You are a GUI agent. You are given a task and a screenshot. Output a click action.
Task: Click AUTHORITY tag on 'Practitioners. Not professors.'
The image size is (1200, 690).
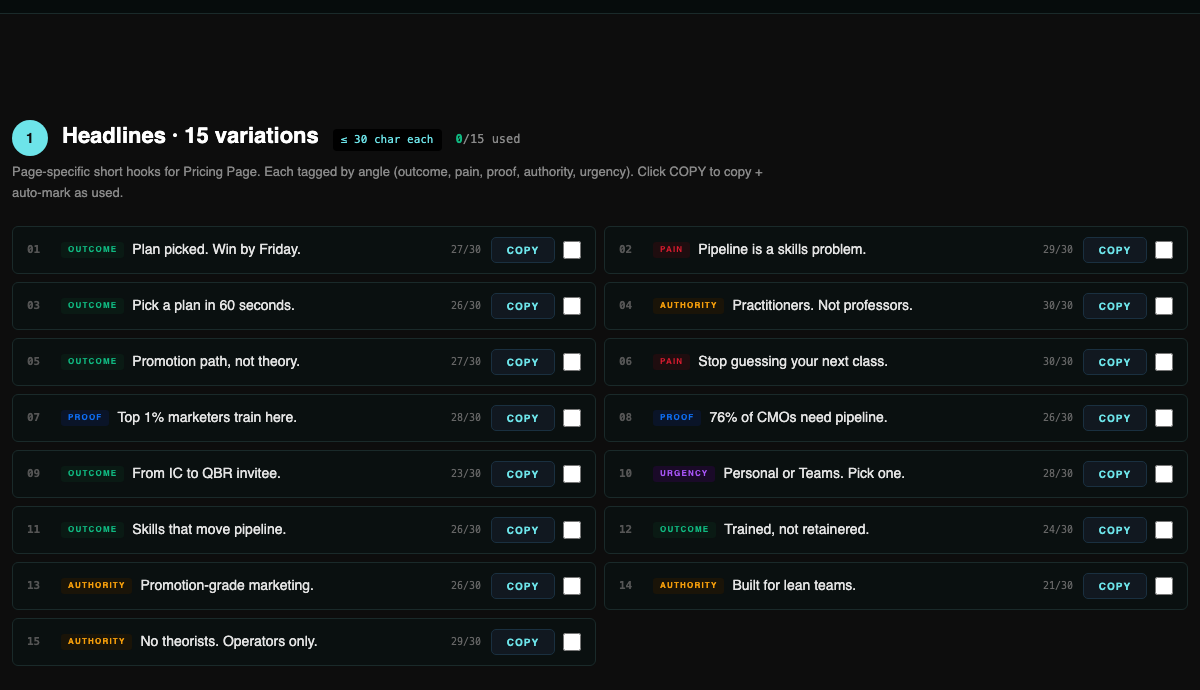(x=688, y=305)
